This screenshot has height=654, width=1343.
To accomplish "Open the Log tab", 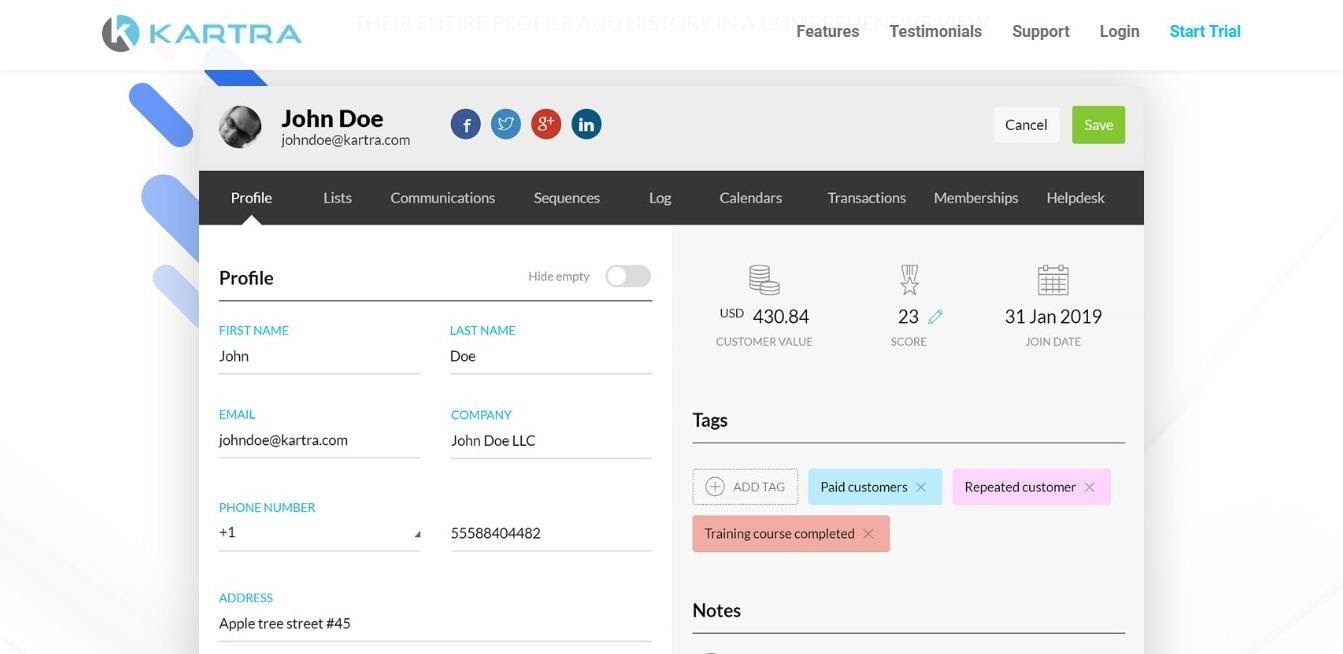I will click(x=660, y=198).
